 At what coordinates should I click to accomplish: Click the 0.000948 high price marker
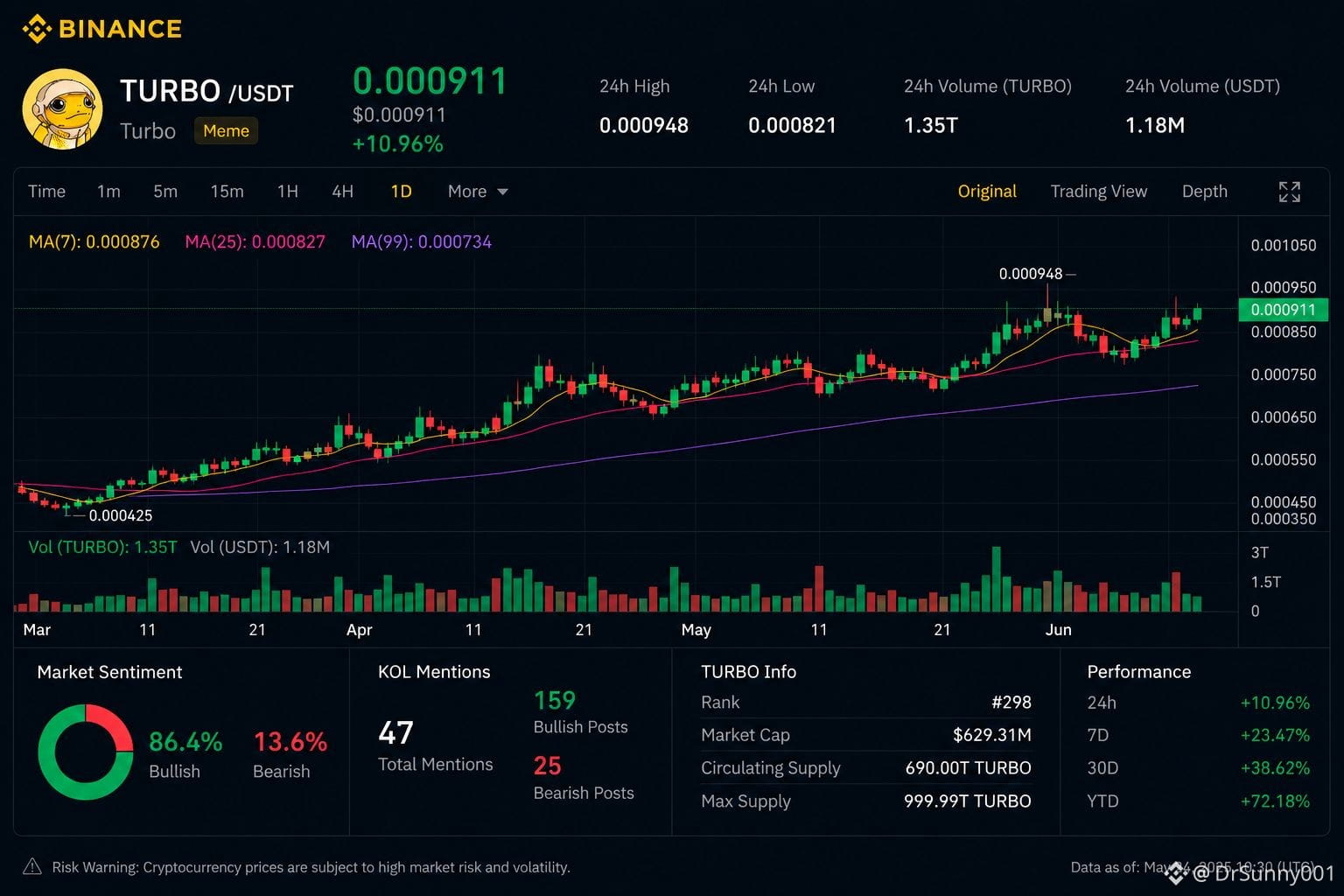(1031, 274)
